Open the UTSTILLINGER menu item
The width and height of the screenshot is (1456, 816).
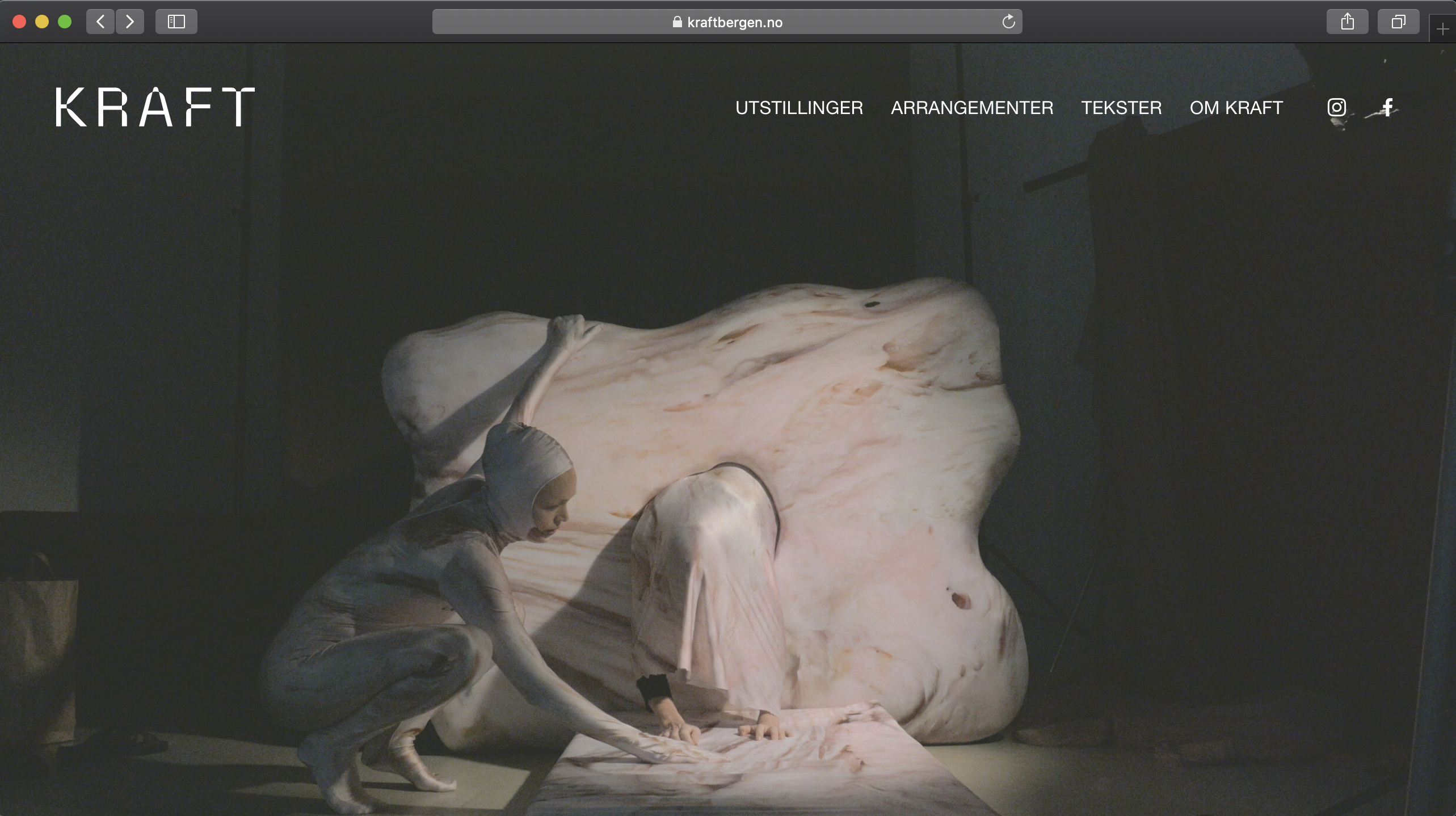click(799, 108)
